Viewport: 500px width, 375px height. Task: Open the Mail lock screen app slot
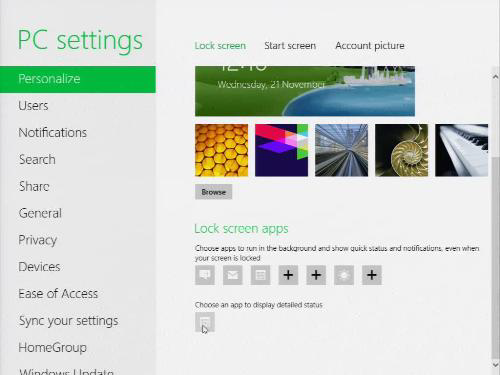[233, 275]
